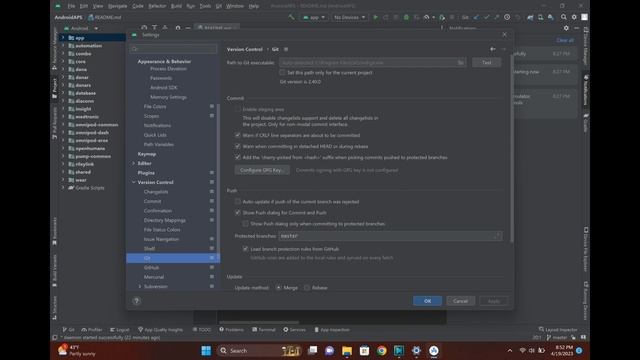640x360 pixels.
Task: Click the green Run app icon
Action: click(376, 17)
